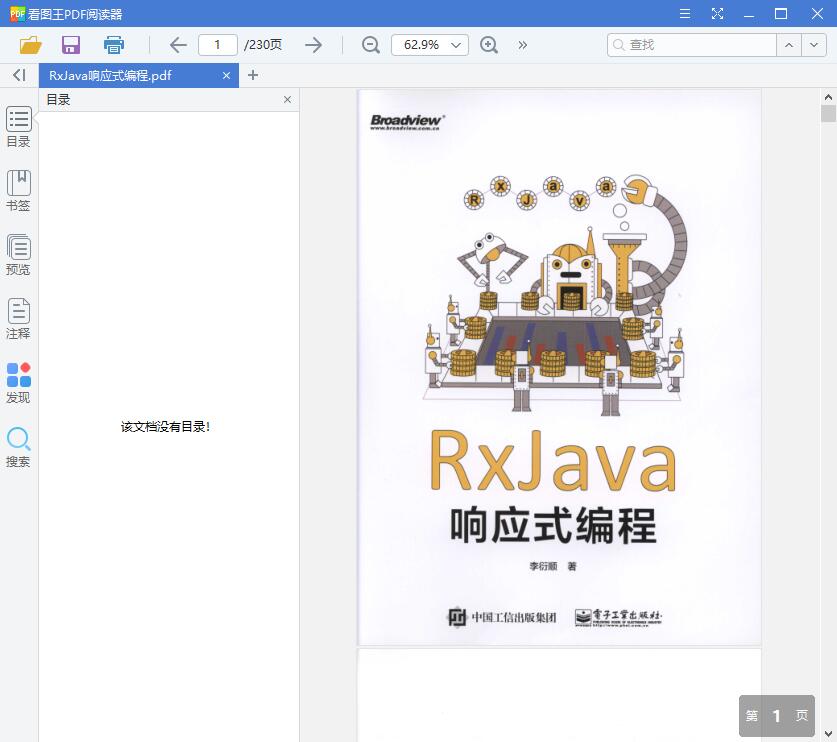
Task: Open the 搜索 search sidebar panel
Action: tap(19, 447)
